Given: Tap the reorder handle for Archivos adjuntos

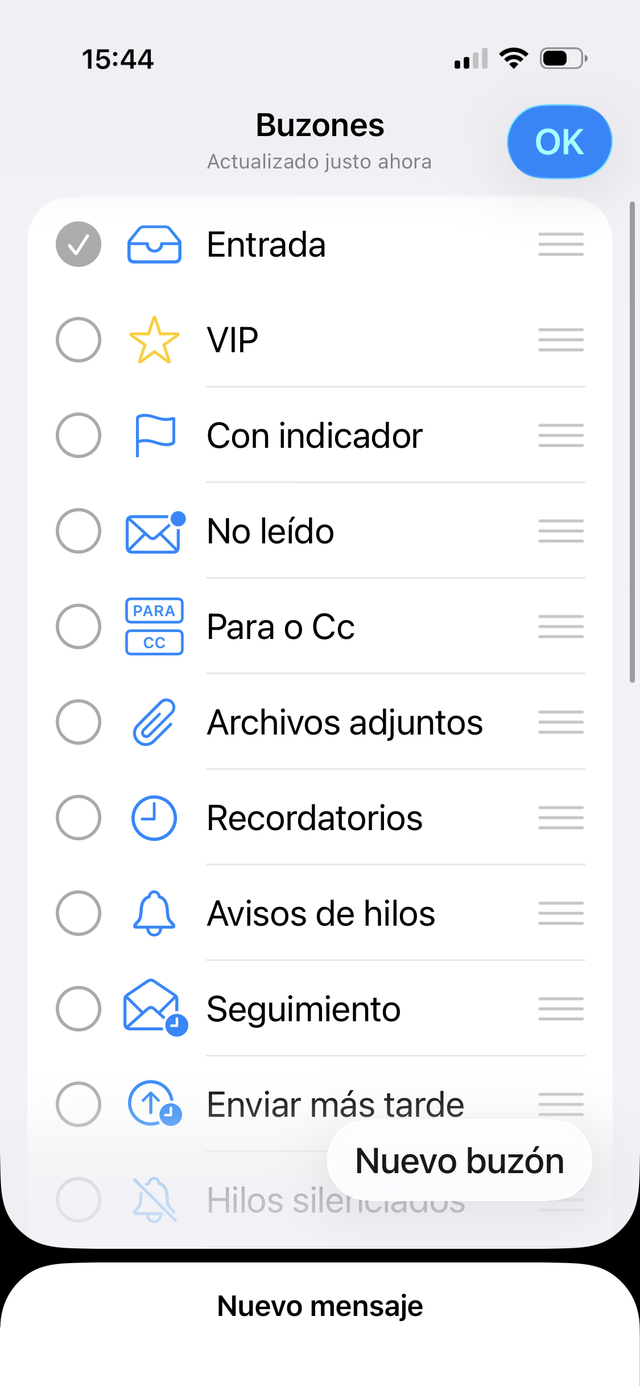Looking at the screenshot, I should click(x=560, y=723).
